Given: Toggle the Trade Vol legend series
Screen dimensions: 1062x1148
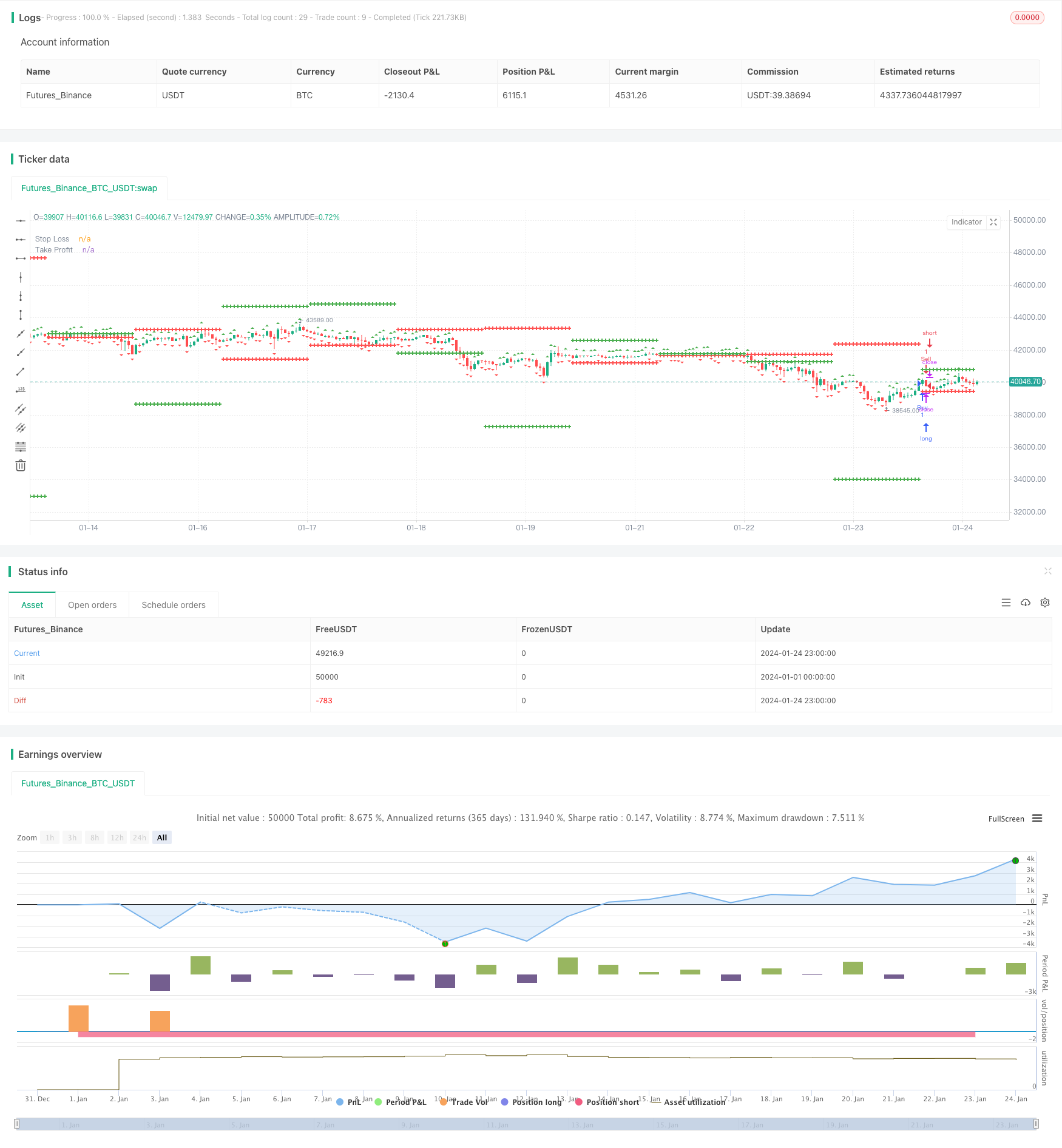Looking at the screenshot, I should (464, 1102).
